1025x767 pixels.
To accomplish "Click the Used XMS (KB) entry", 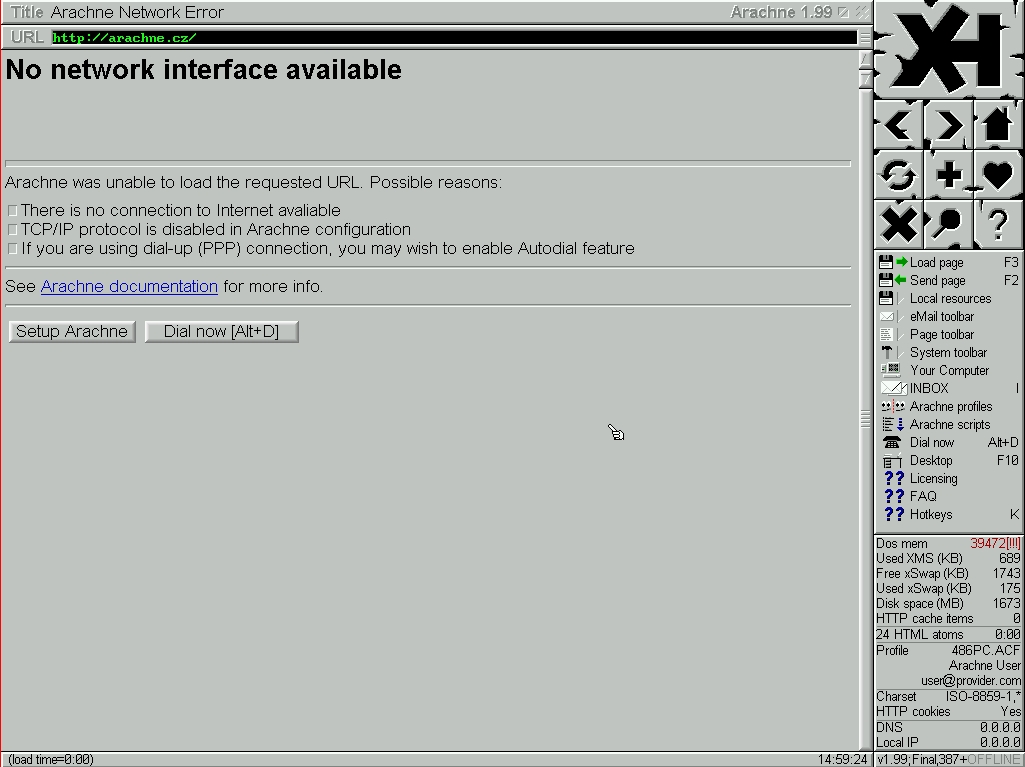I will 949,558.
